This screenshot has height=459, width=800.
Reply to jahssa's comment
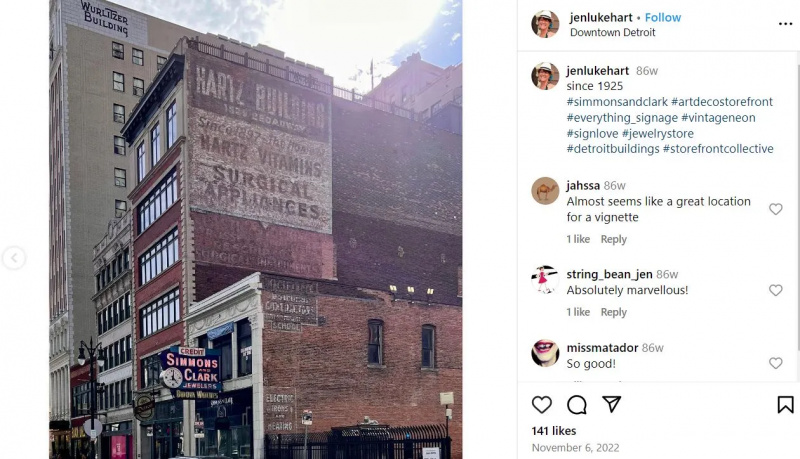tap(613, 239)
